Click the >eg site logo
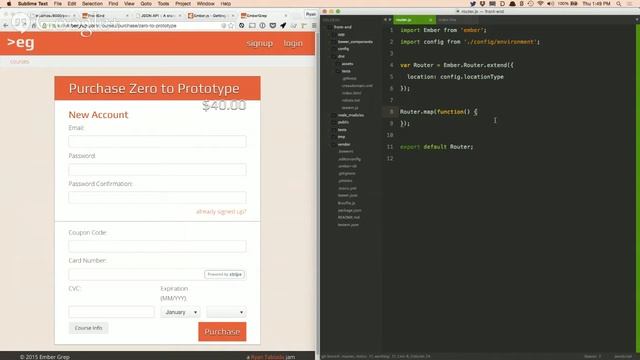 point(21,42)
